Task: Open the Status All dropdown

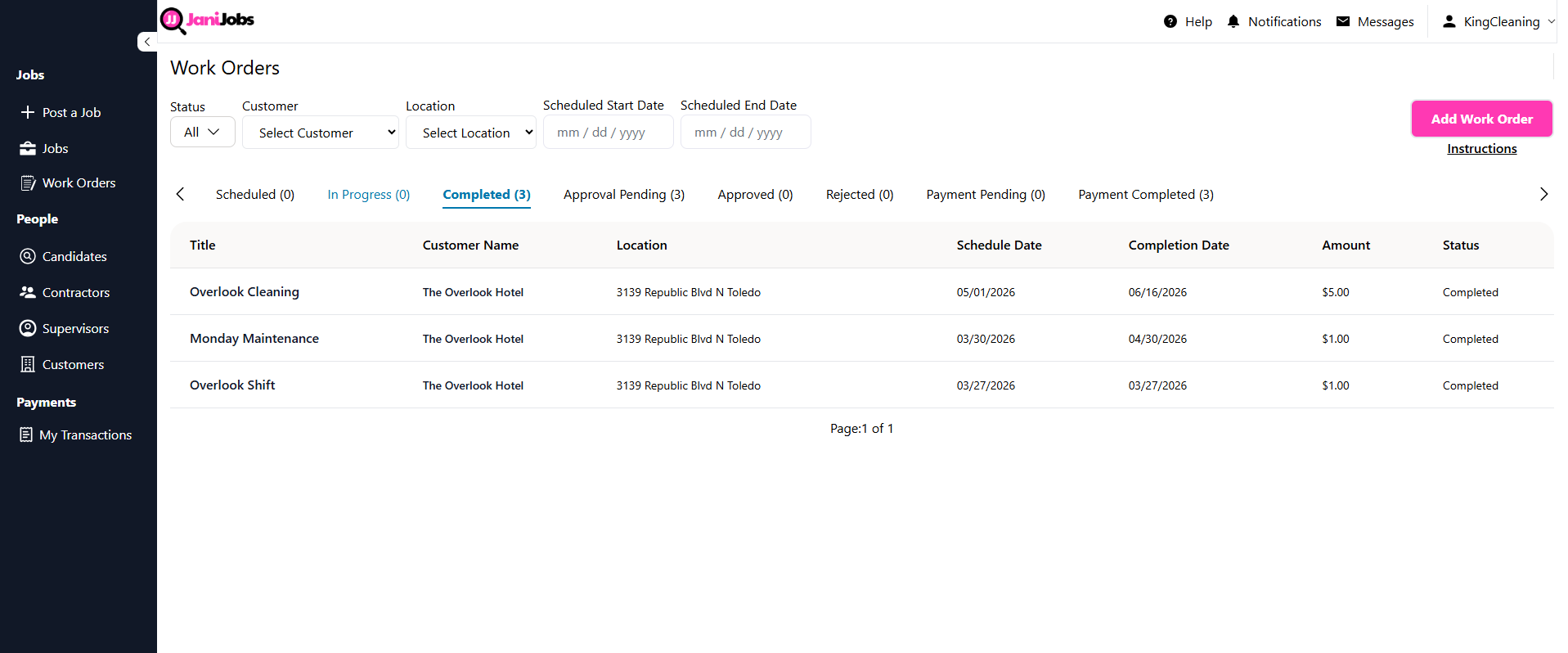Action: 203,132
